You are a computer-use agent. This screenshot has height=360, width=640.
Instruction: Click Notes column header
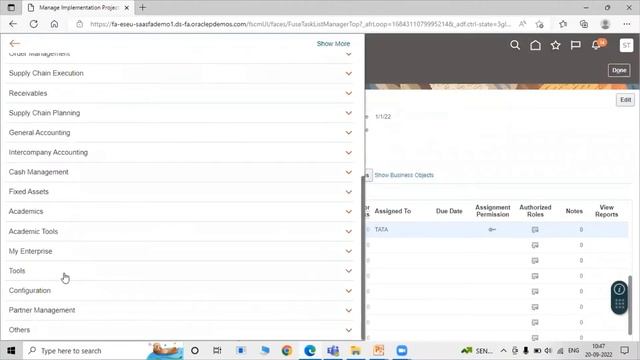574,211
